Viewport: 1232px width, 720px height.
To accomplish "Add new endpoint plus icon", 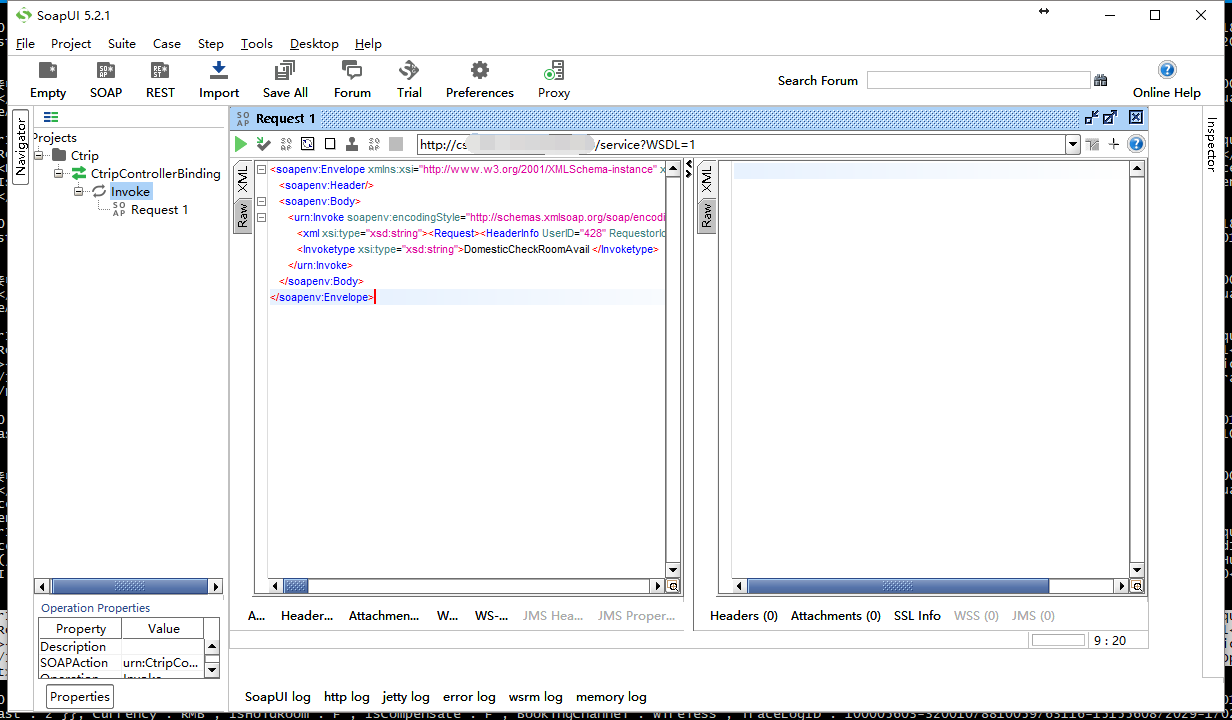I will [1114, 144].
